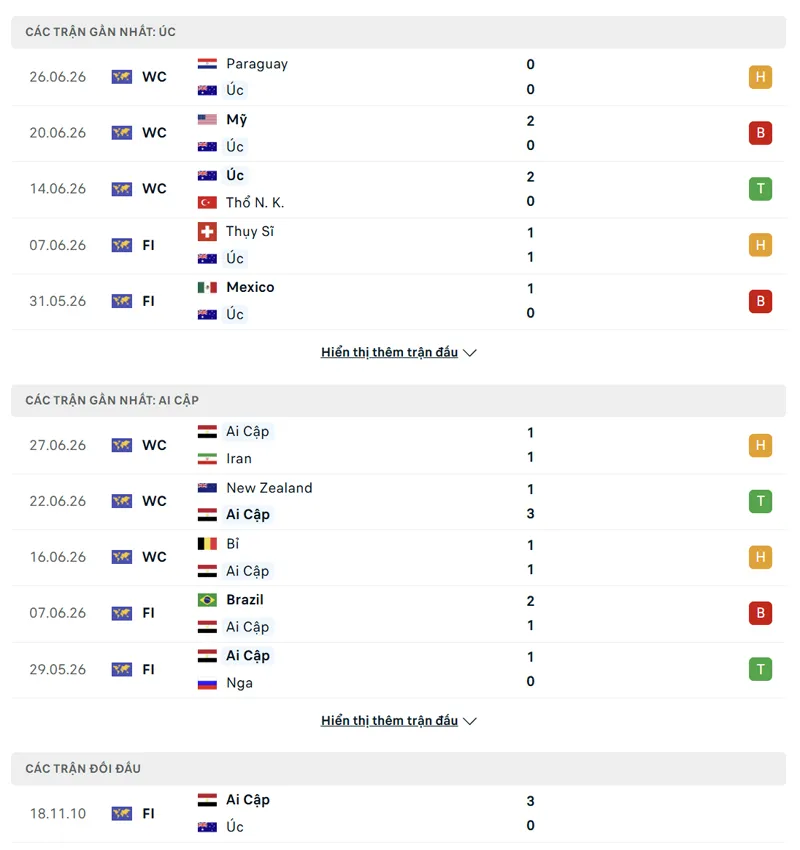The image size is (800, 850).
Task: Click the red B badge for Mỹ match
Action: pos(760,133)
